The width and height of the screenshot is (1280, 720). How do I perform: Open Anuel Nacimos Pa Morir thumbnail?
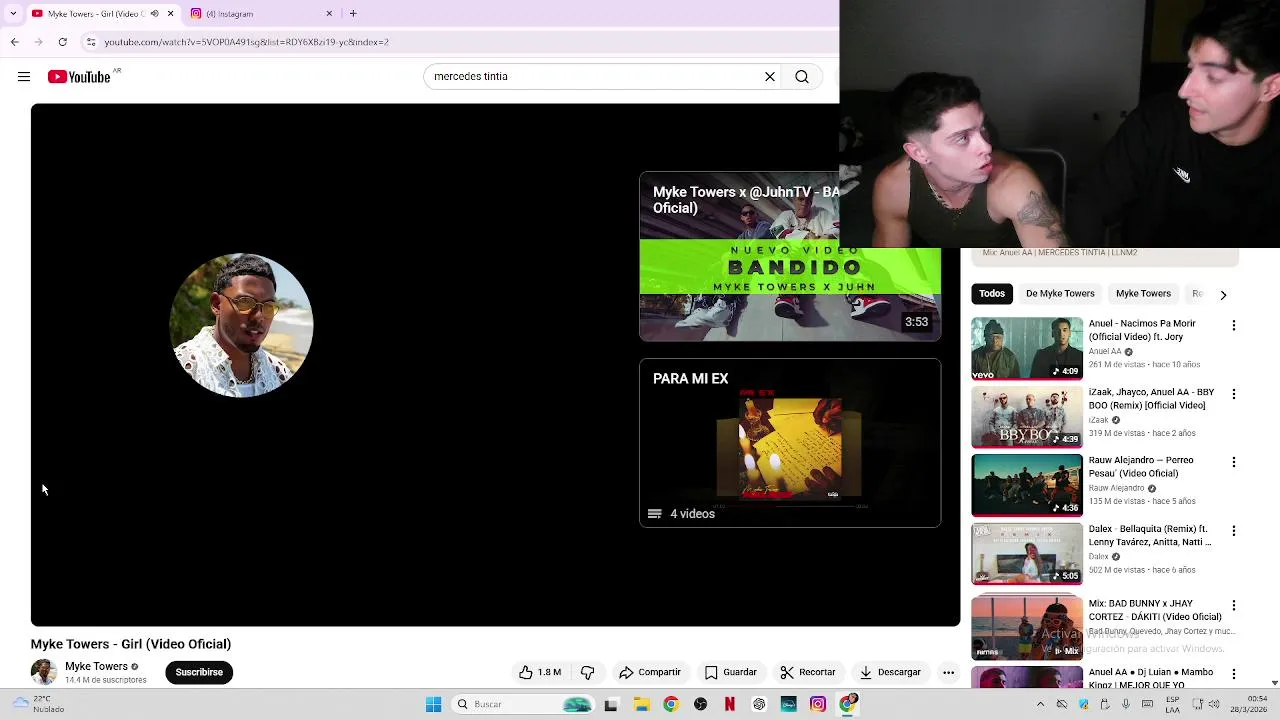[1026, 348]
